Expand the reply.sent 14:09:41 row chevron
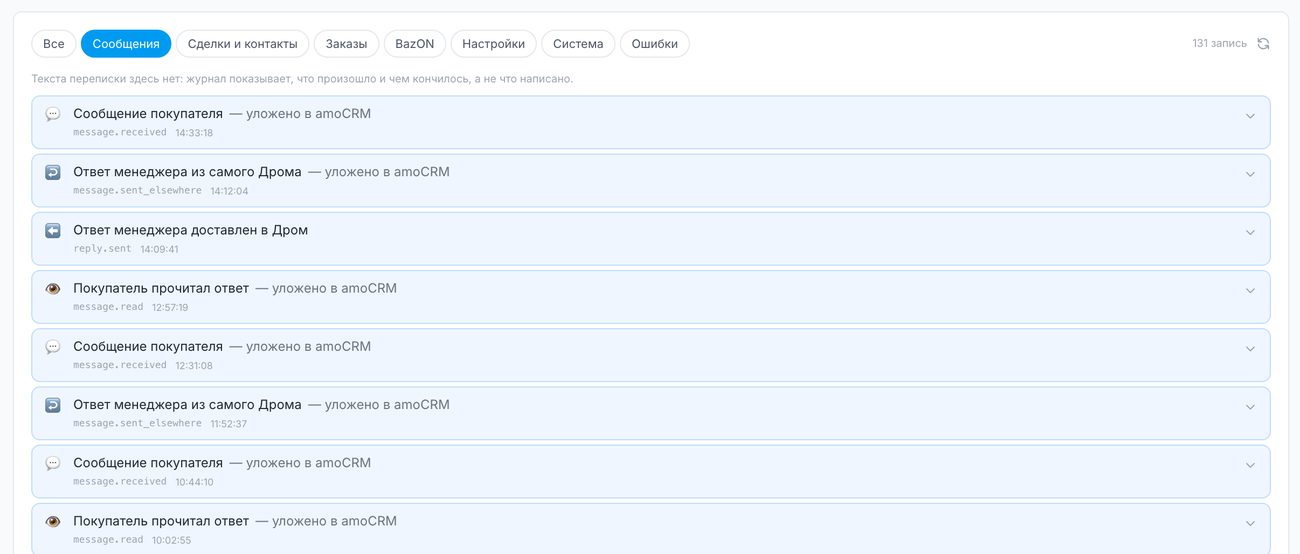Viewport: 1300px width, 554px height. coord(1250,232)
